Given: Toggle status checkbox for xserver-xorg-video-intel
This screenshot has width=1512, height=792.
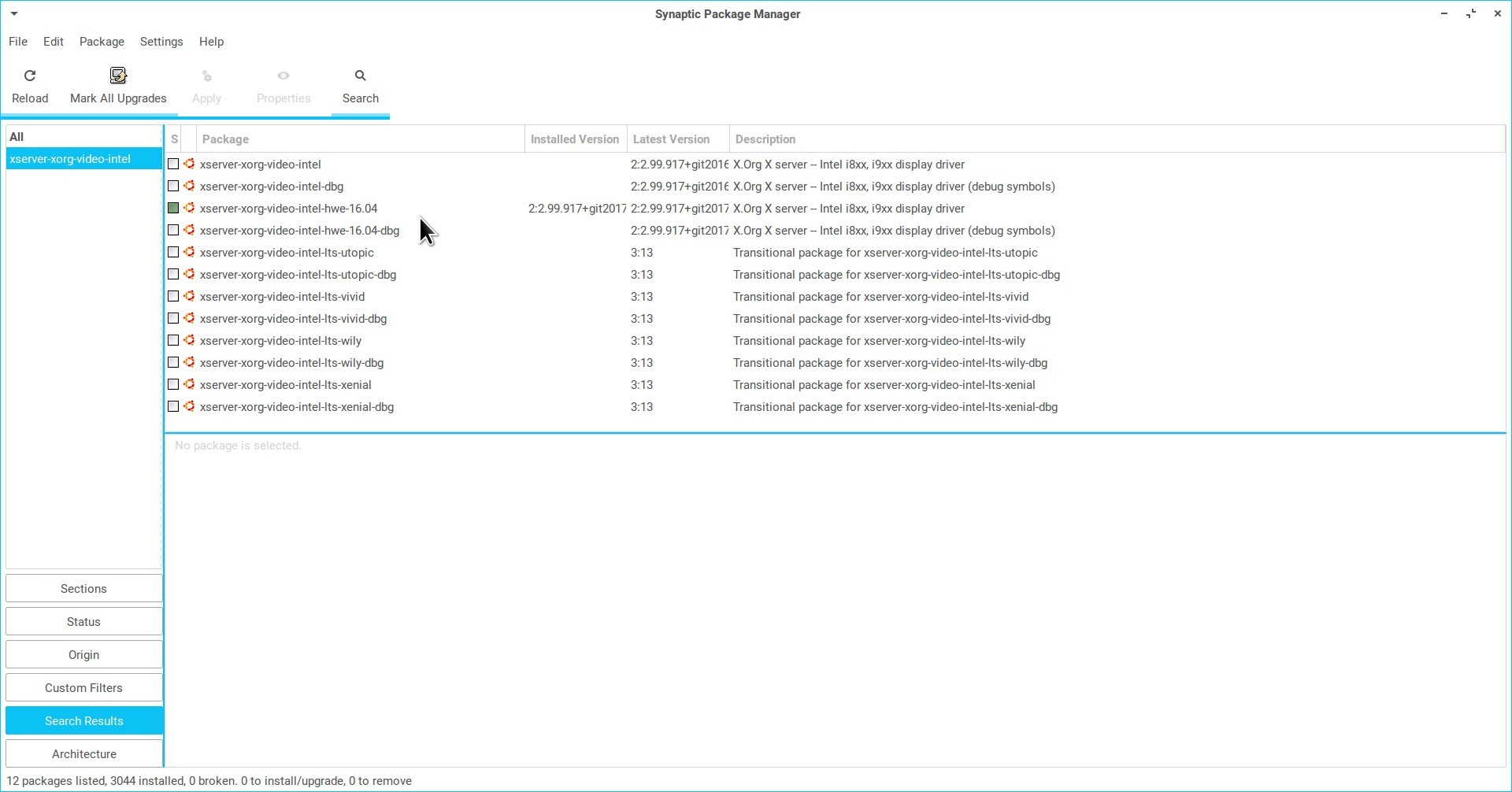Looking at the screenshot, I should click(173, 165).
